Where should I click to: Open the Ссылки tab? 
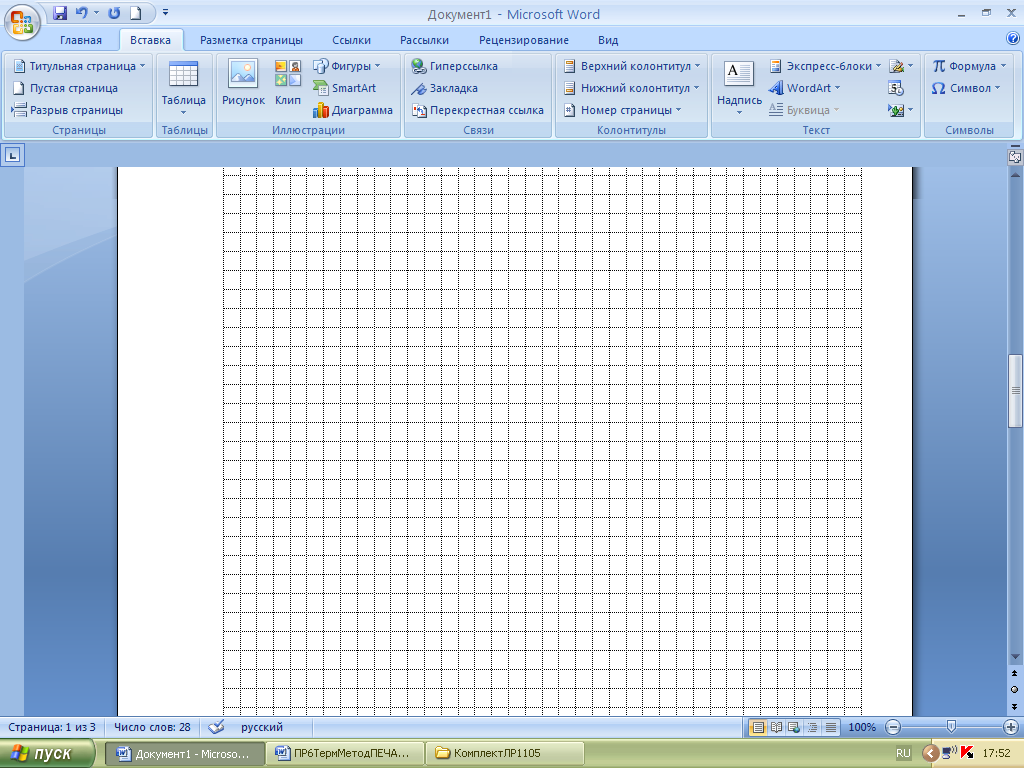pos(351,40)
